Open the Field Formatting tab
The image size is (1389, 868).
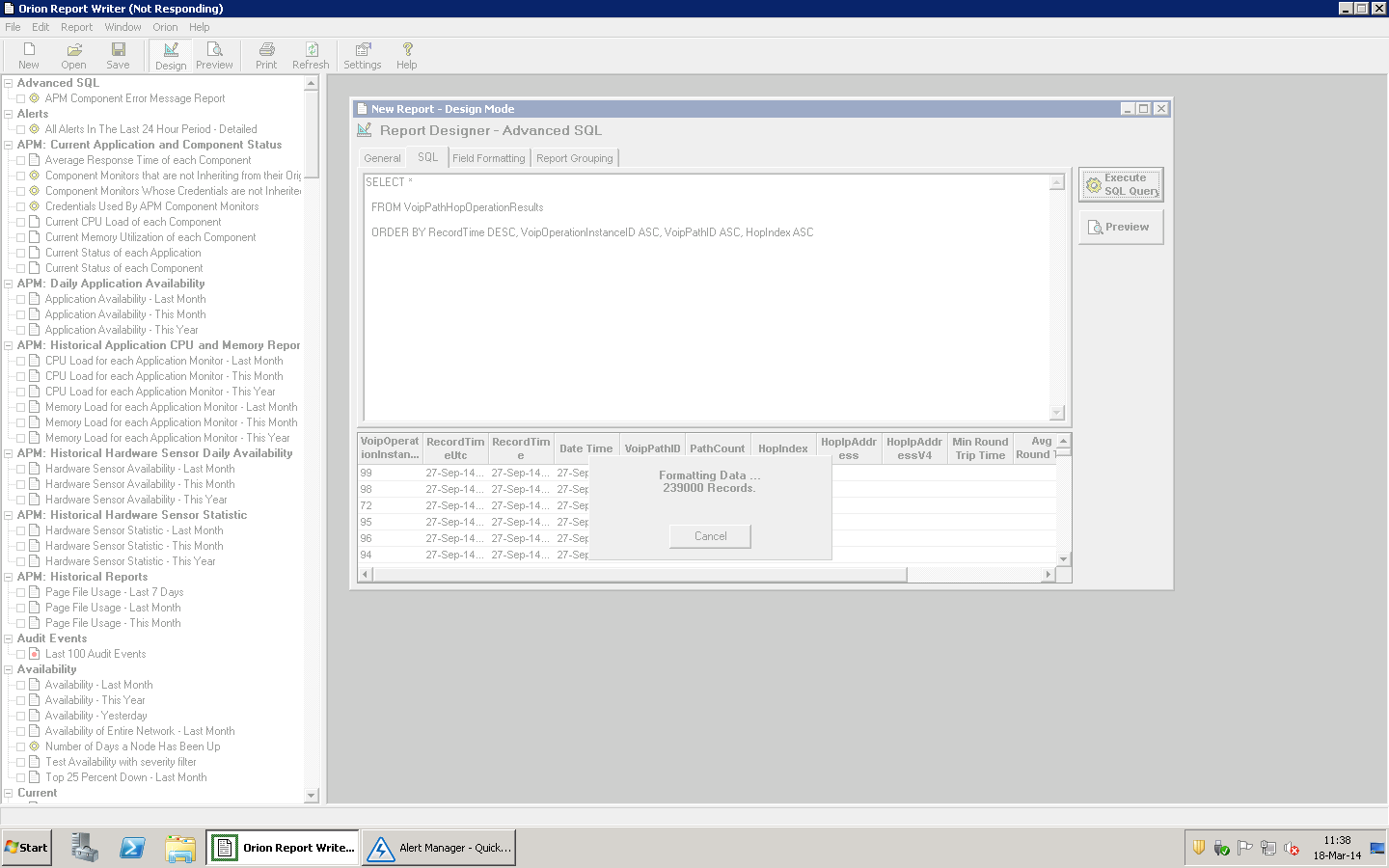[x=489, y=158]
